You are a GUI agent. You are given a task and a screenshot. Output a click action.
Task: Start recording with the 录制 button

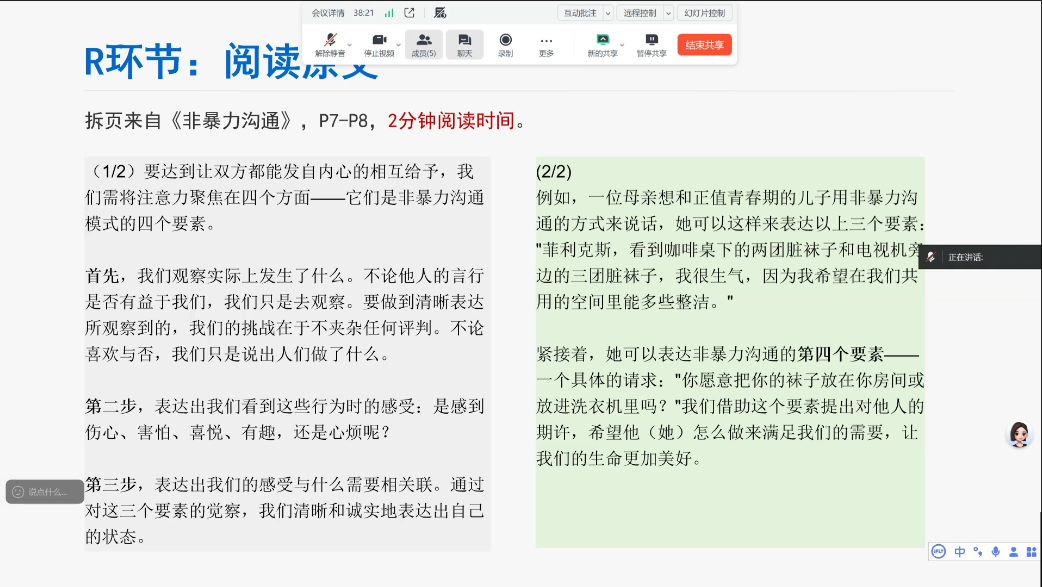[505, 44]
